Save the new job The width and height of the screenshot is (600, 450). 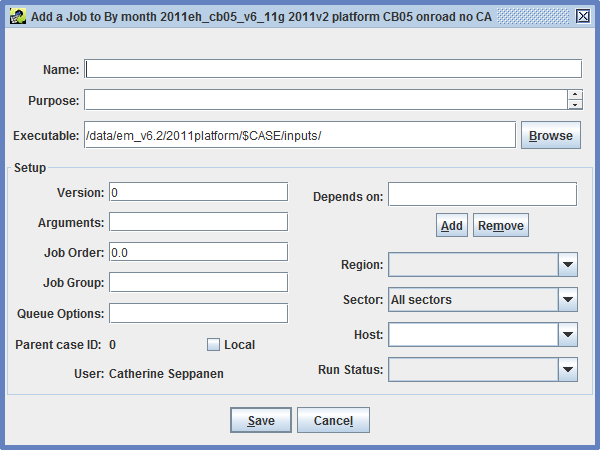click(x=261, y=420)
